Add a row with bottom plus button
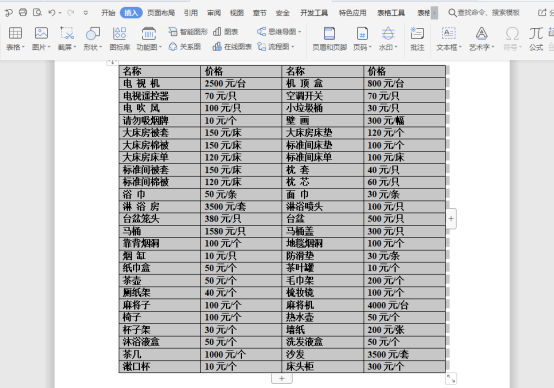The width and height of the screenshot is (554, 388). point(282,378)
